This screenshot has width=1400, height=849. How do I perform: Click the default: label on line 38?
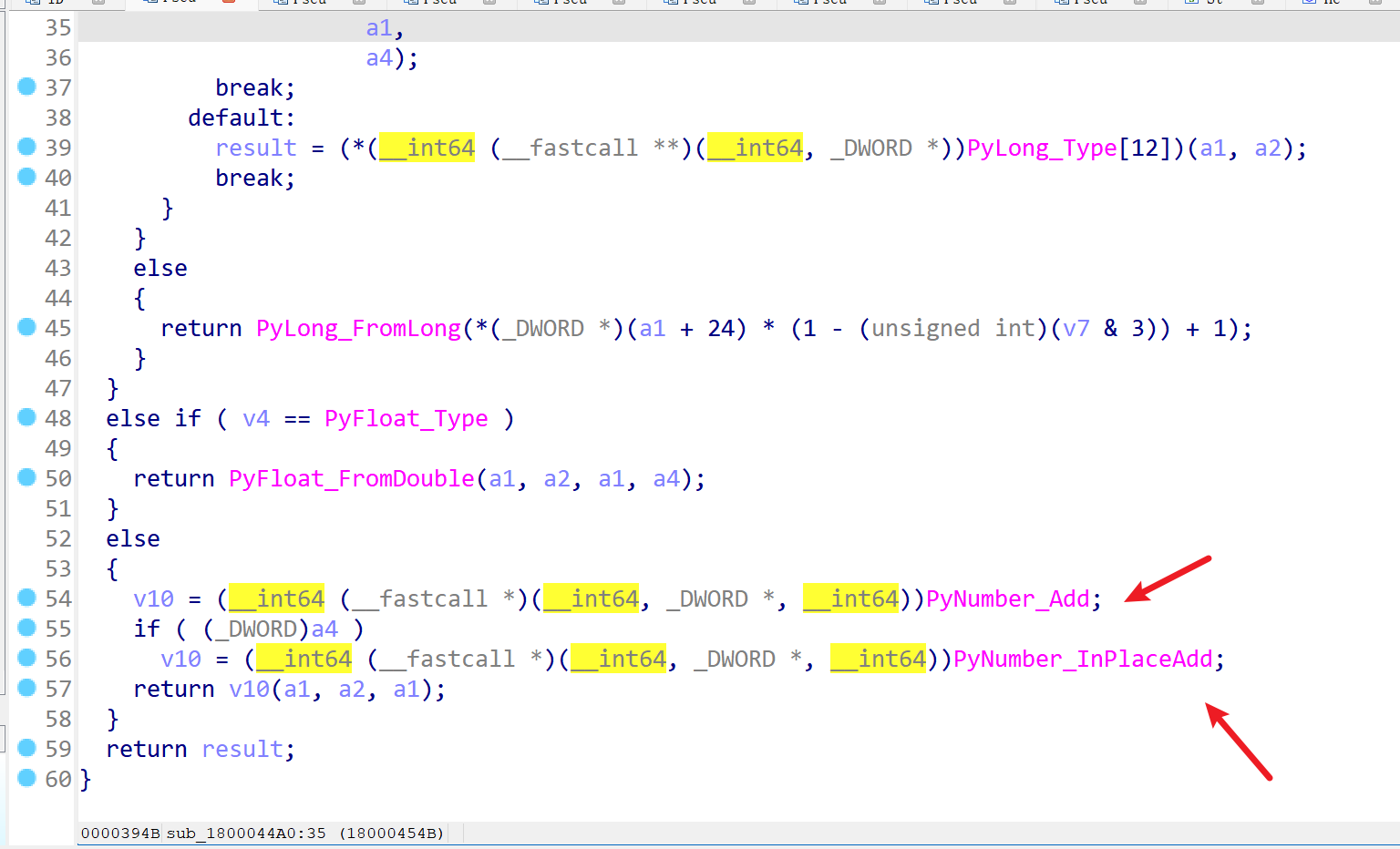click(242, 118)
